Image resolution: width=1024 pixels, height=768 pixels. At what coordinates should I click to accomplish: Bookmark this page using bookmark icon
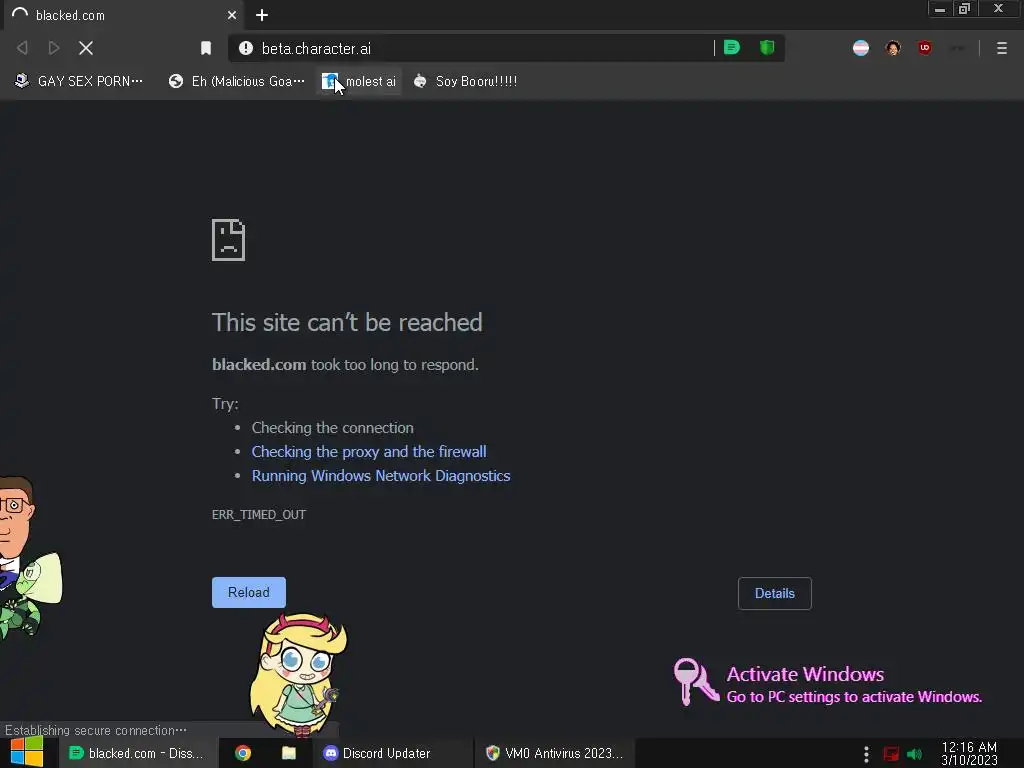pyautogui.click(x=206, y=48)
